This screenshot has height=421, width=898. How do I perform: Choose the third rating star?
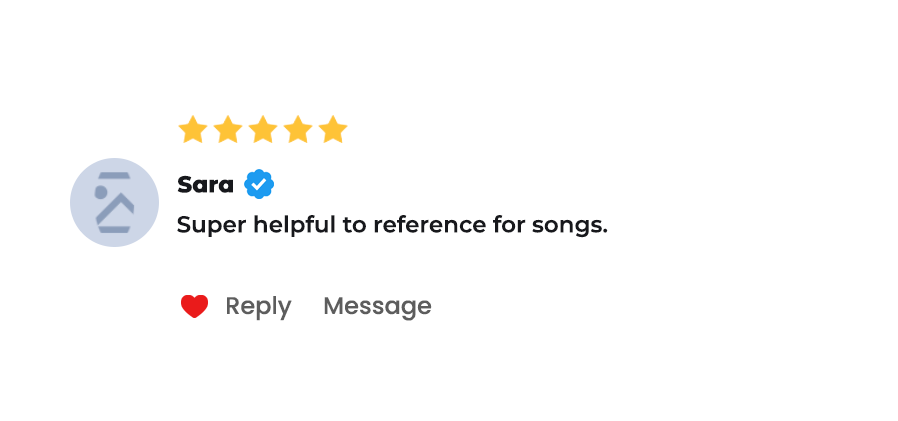pos(263,130)
